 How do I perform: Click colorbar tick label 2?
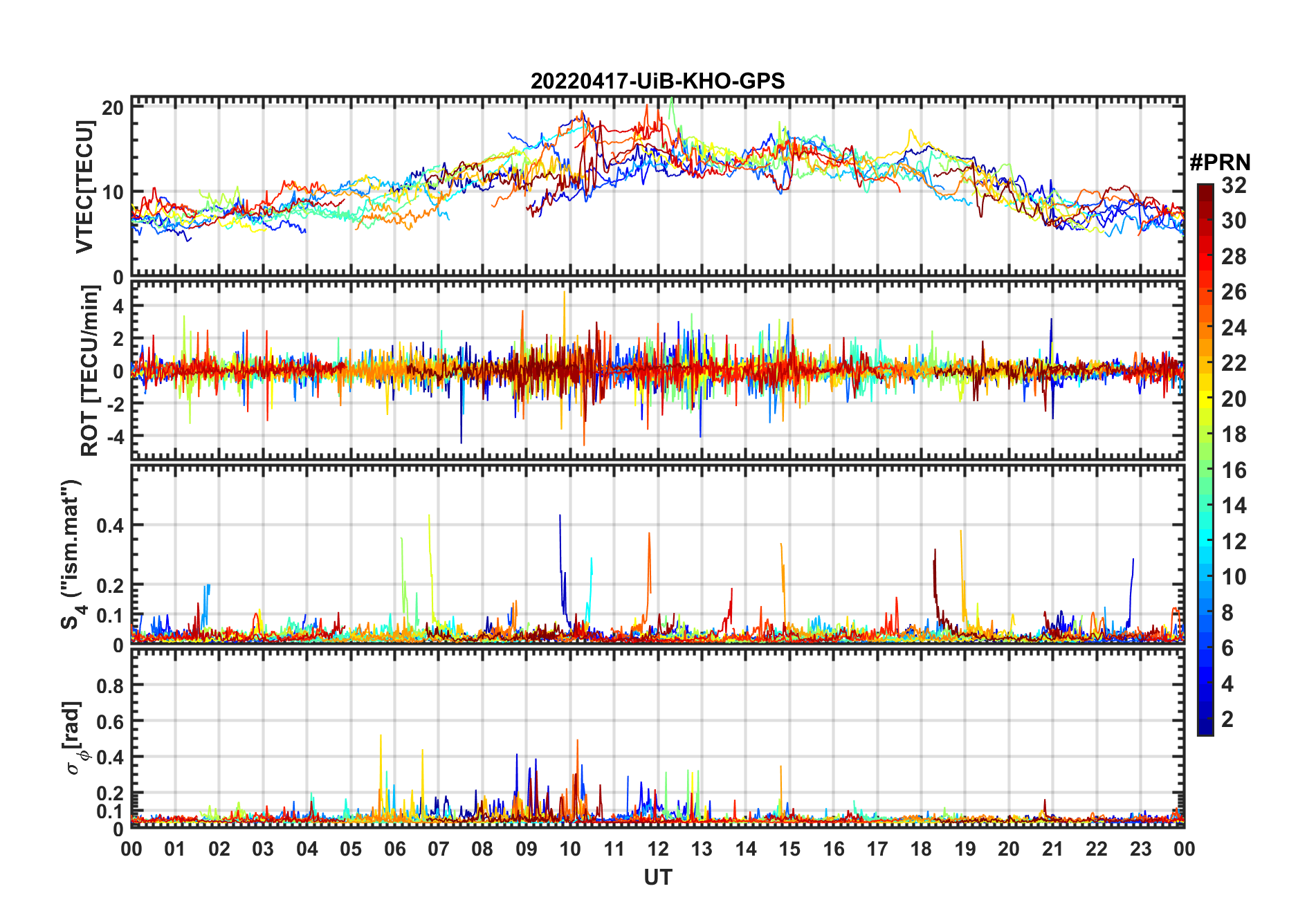click(1227, 719)
